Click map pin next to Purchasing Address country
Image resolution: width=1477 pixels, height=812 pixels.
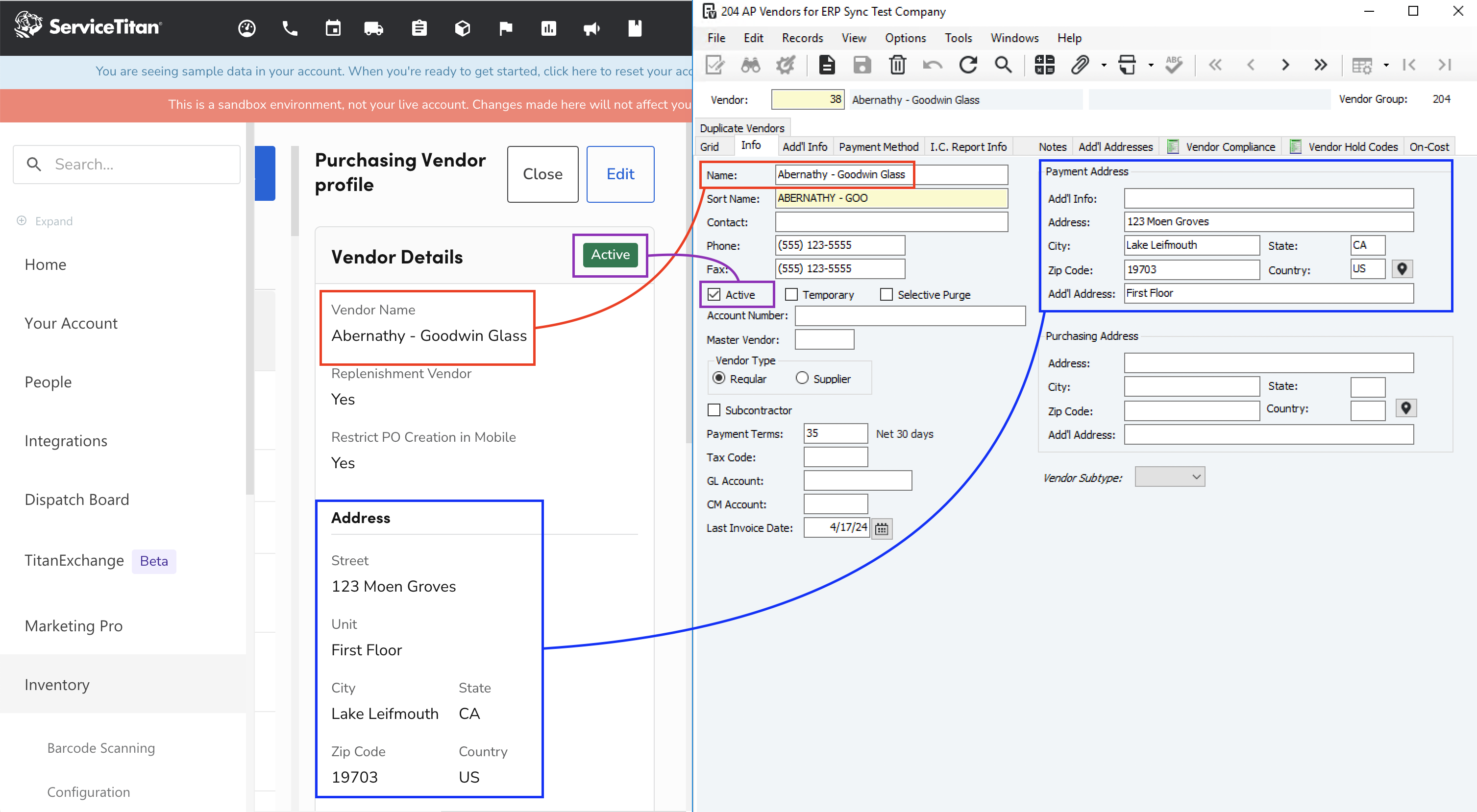(1405, 408)
